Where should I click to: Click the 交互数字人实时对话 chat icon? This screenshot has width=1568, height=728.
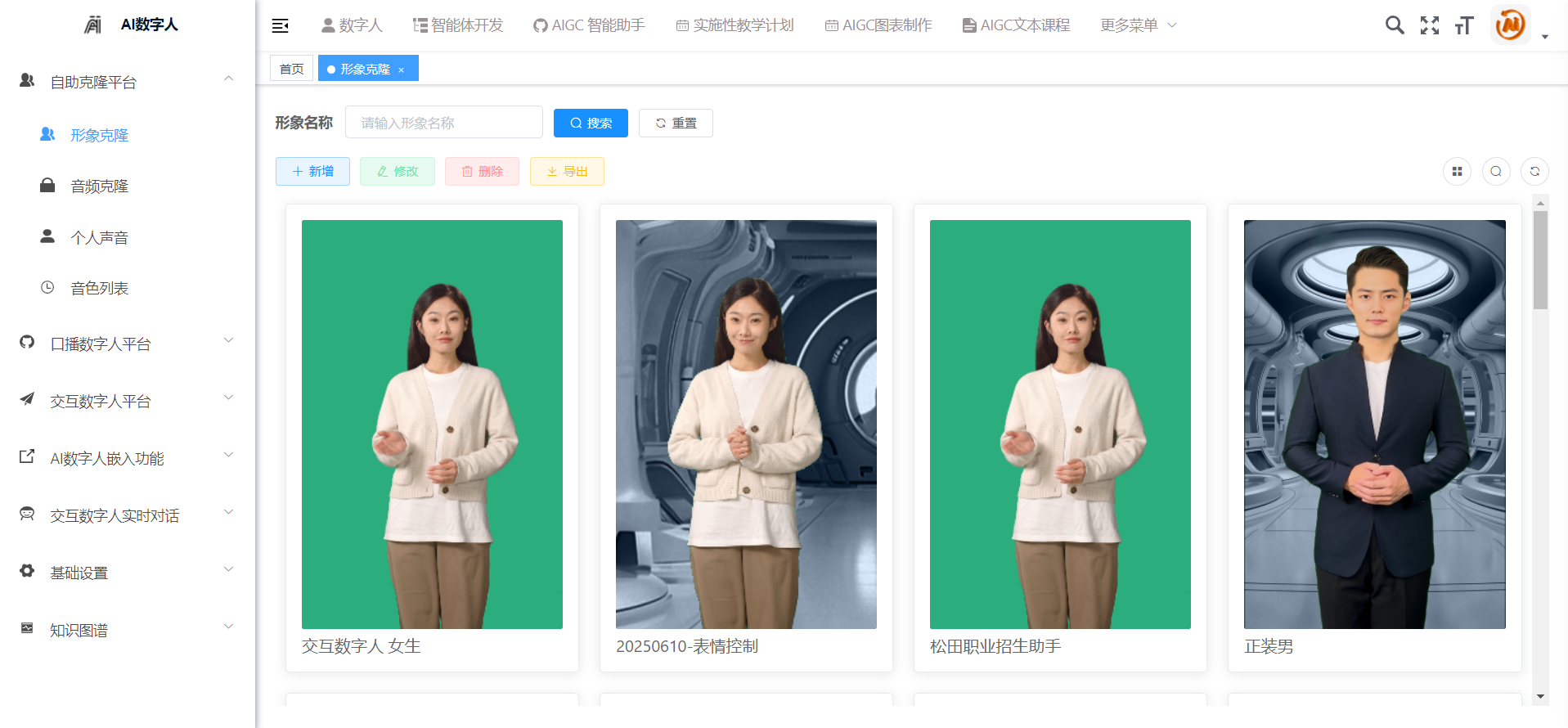coord(27,514)
